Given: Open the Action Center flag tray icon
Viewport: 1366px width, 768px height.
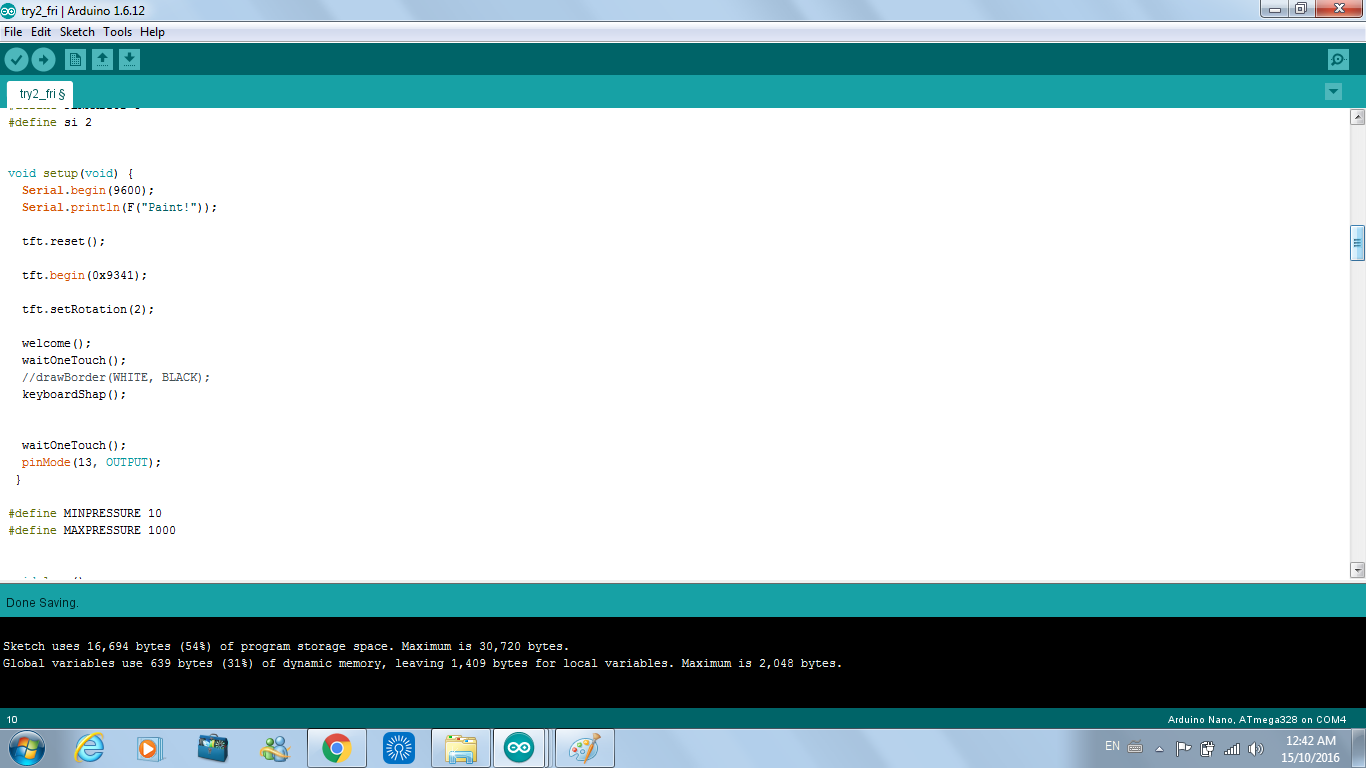Looking at the screenshot, I should (1183, 748).
